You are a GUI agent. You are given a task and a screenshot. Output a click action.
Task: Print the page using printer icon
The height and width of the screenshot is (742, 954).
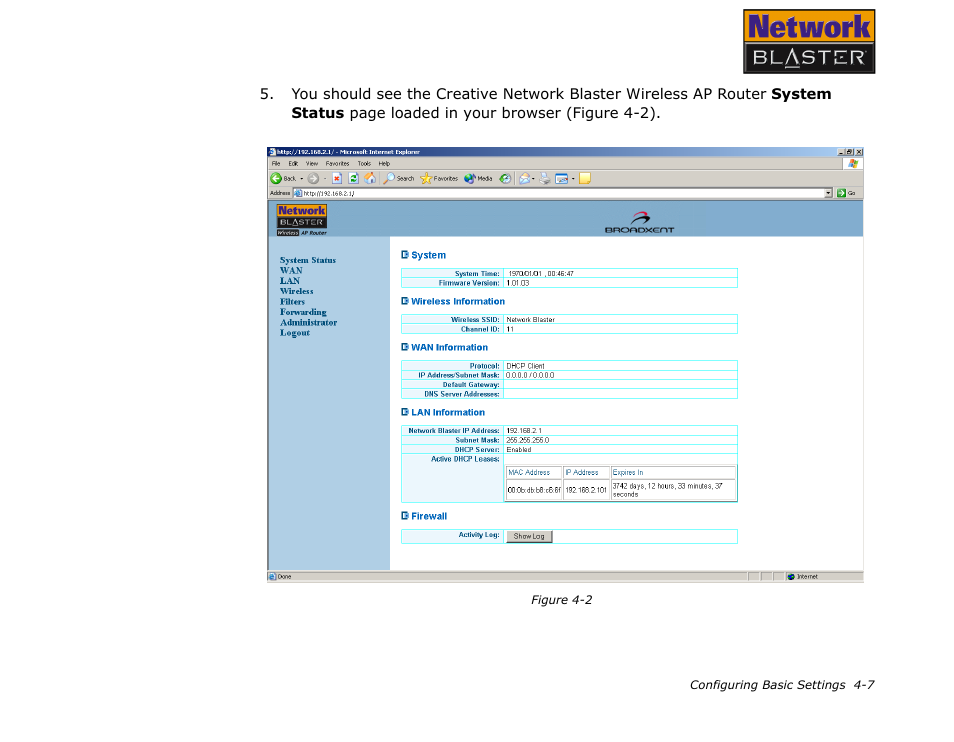(x=545, y=178)
